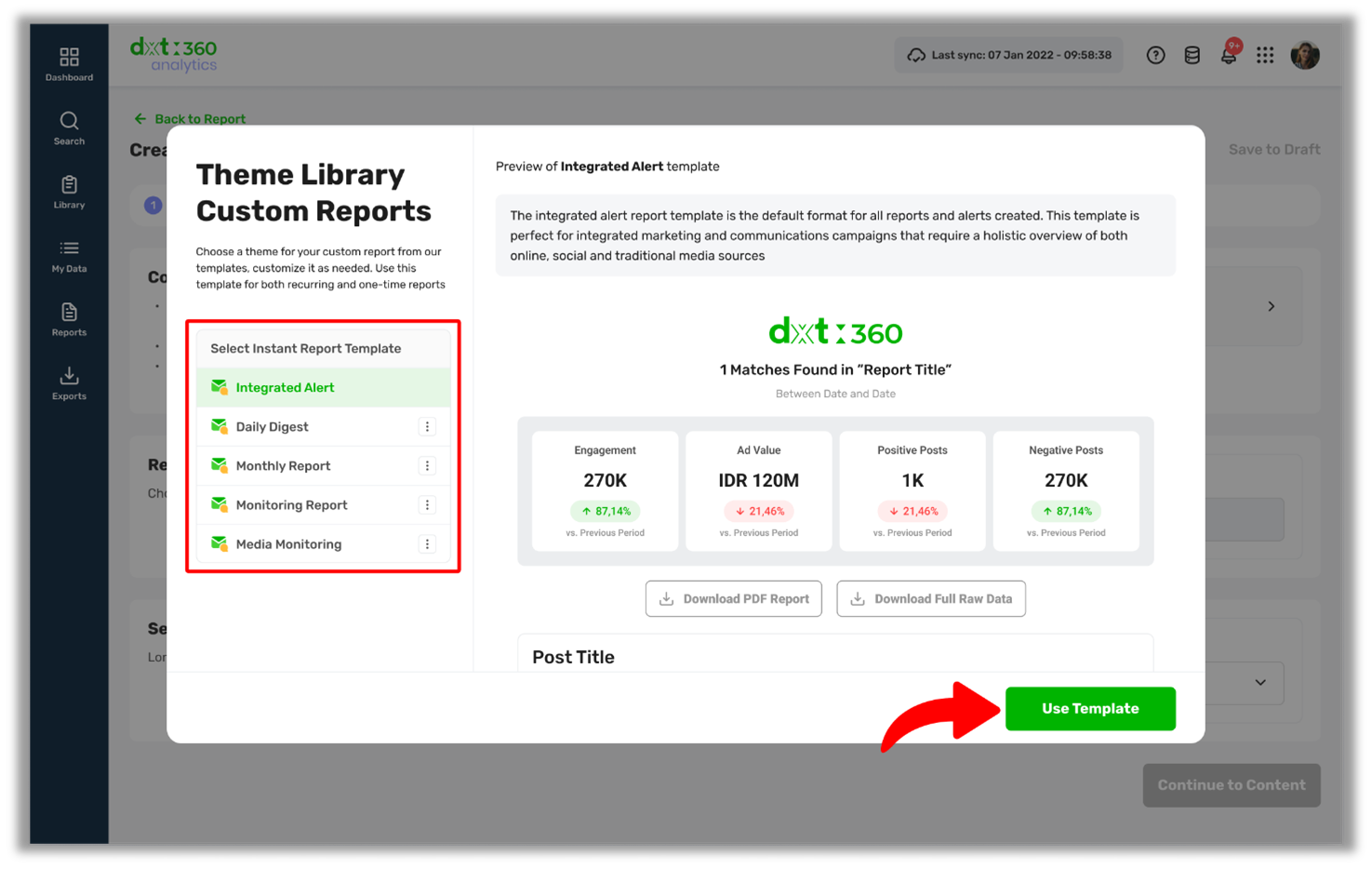Open My Data in the sidebar
1372x869 pixels.
(69, 256)
